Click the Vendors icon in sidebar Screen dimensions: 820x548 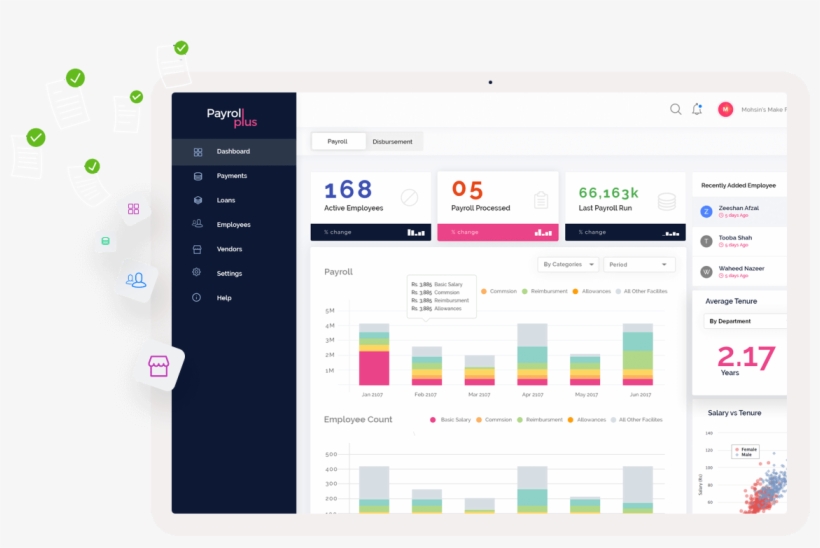[x=198, y=249]
